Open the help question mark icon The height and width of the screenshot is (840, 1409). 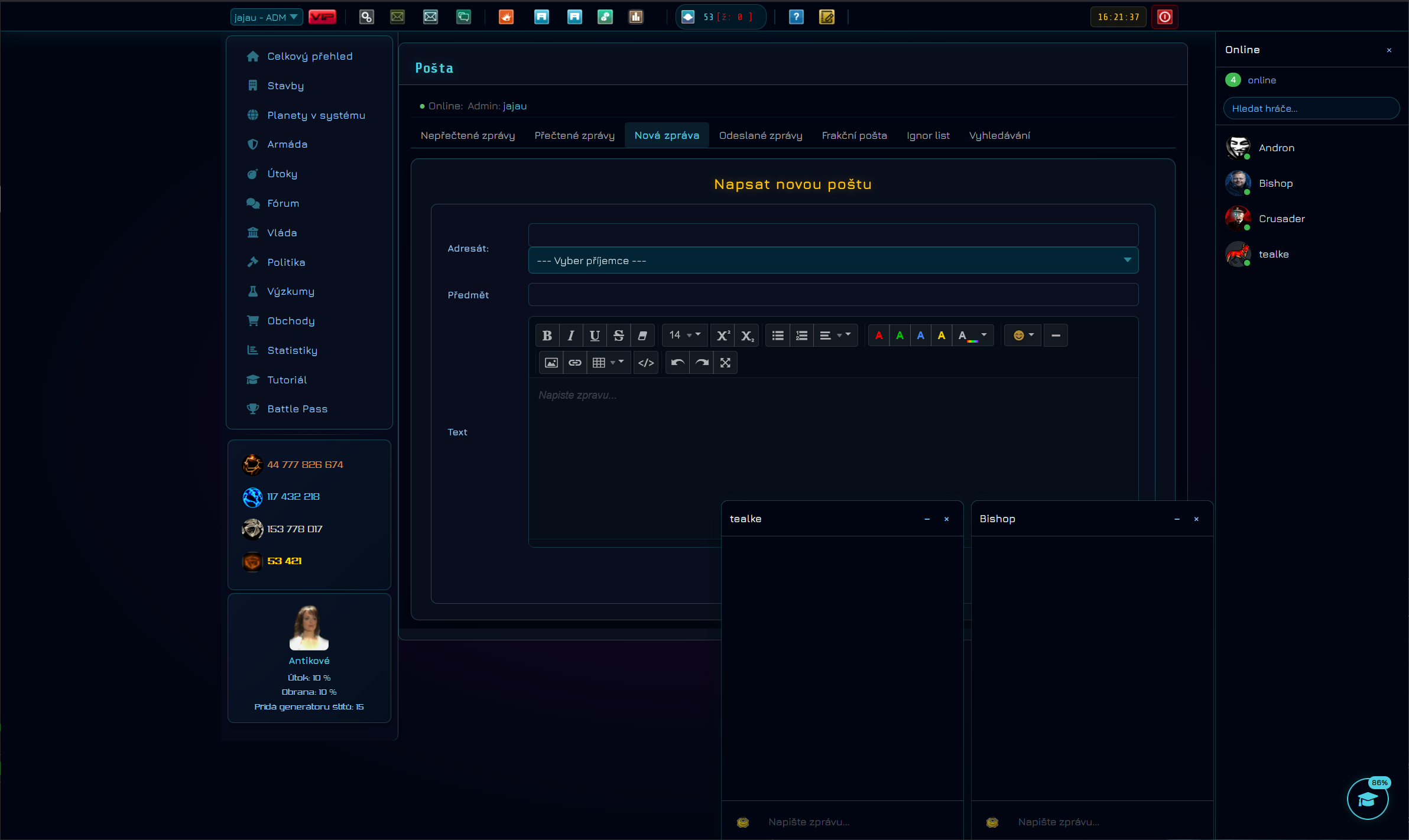coord(796,17)
